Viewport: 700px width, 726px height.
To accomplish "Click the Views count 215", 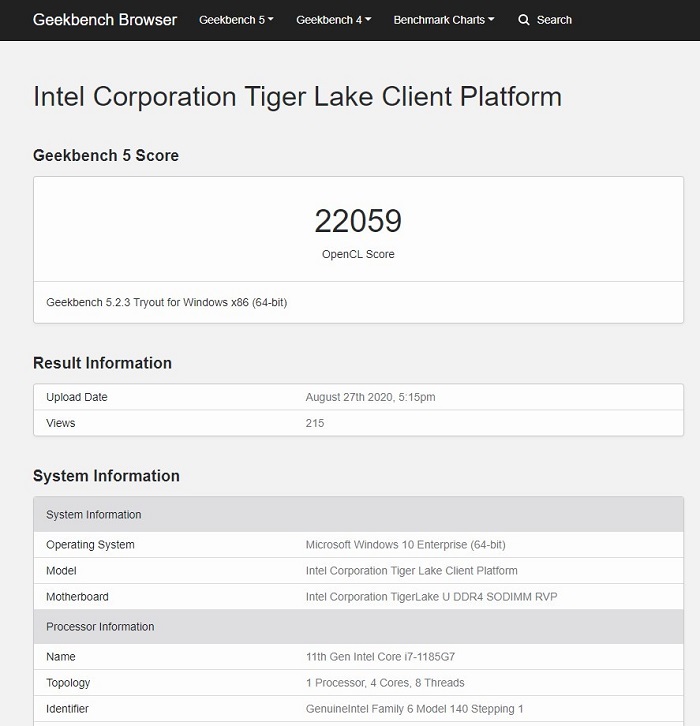I will [x=315, y=423].
